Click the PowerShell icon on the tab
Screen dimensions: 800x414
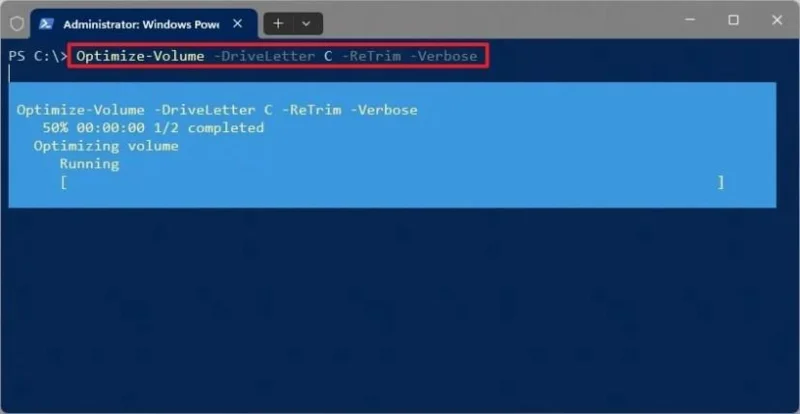point(46,24)
